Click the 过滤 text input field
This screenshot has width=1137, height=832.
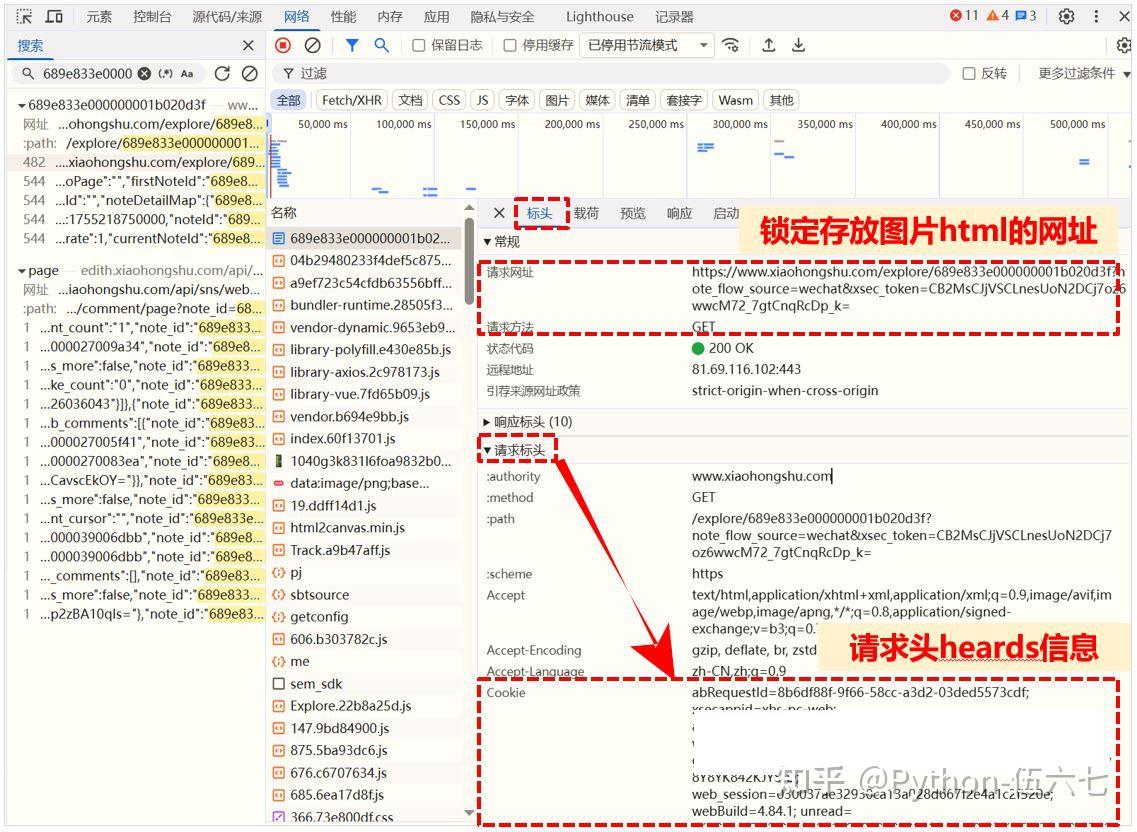(x=600, y=73)
